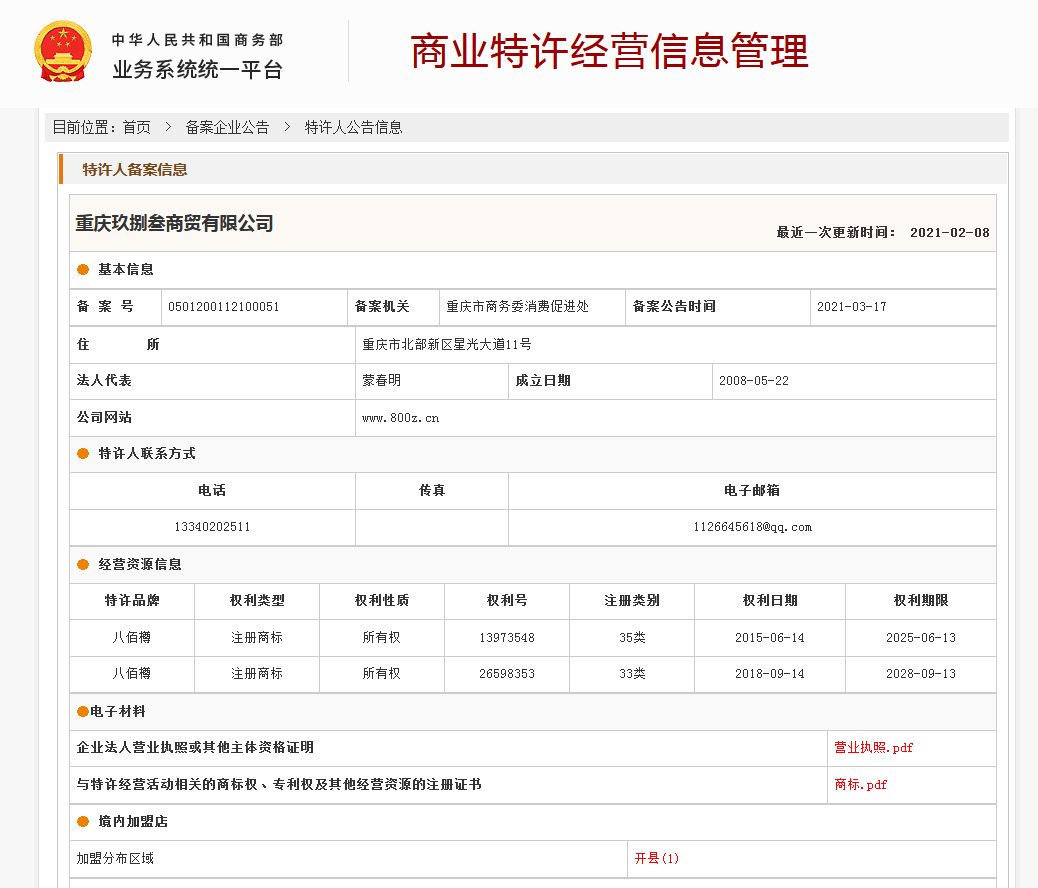Click company name 重庆玖捌叁商贸有限公司
The image size is (1038, 888).
tap(174, 223)
